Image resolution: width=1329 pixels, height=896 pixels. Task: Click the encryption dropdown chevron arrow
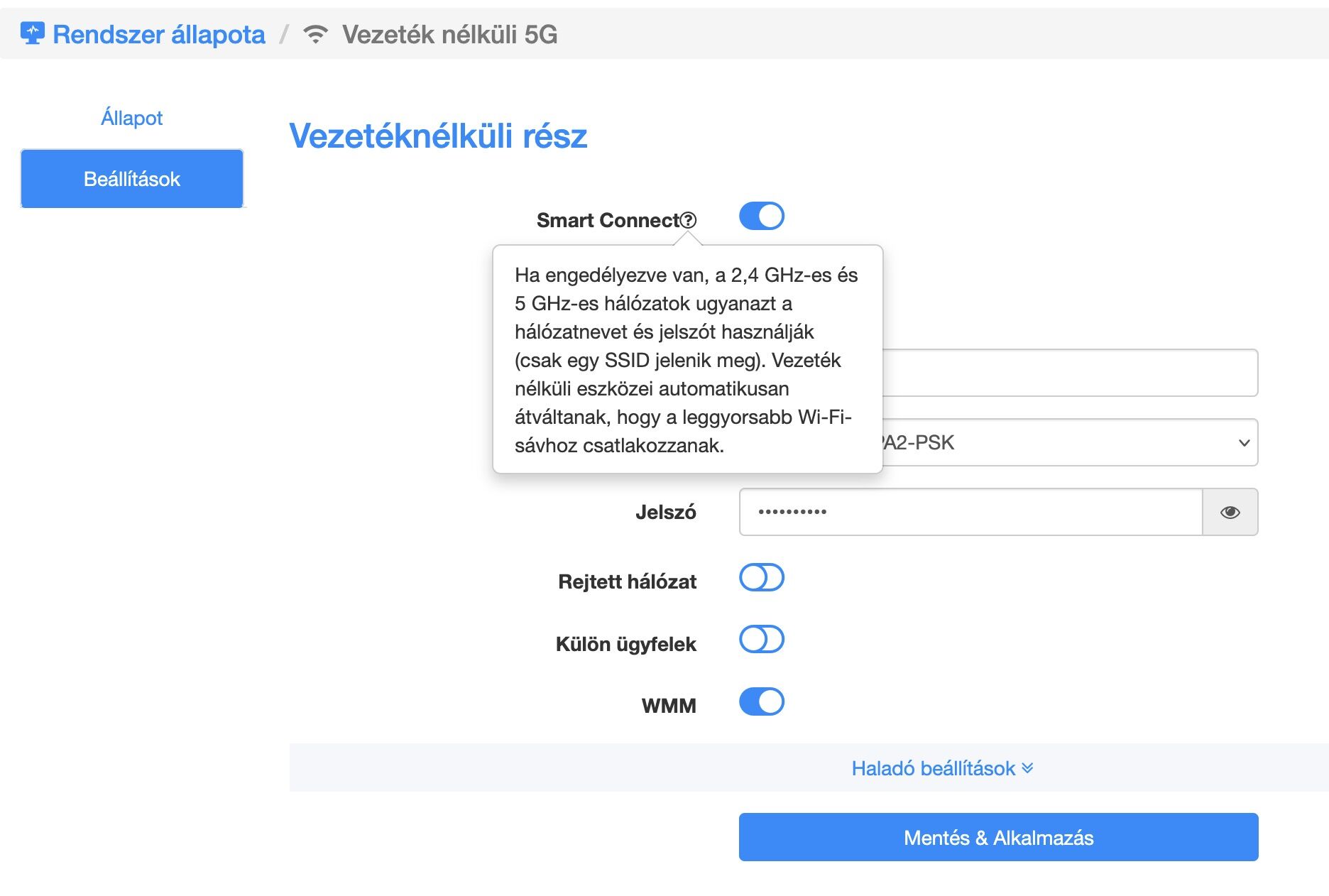(x=1243, y=443)
